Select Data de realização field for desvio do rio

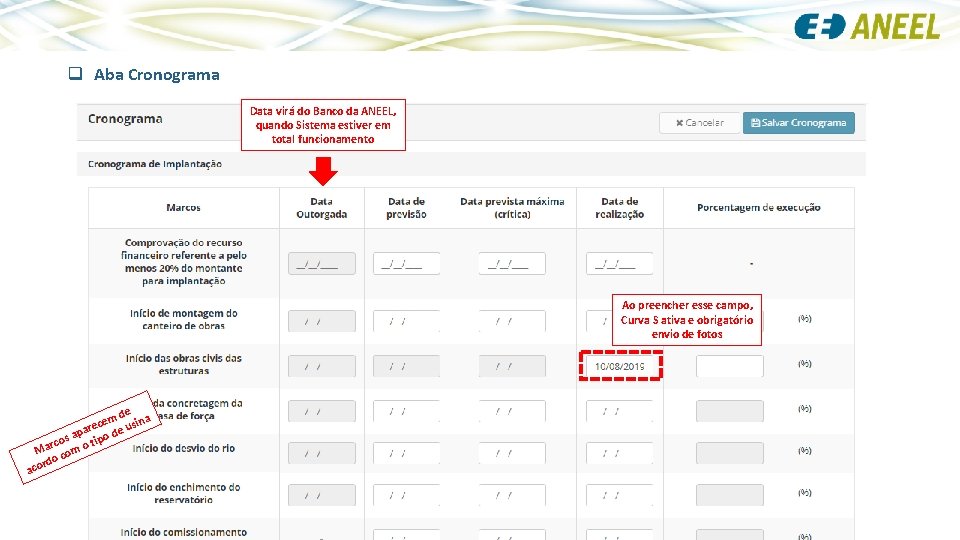pos(620,453)
